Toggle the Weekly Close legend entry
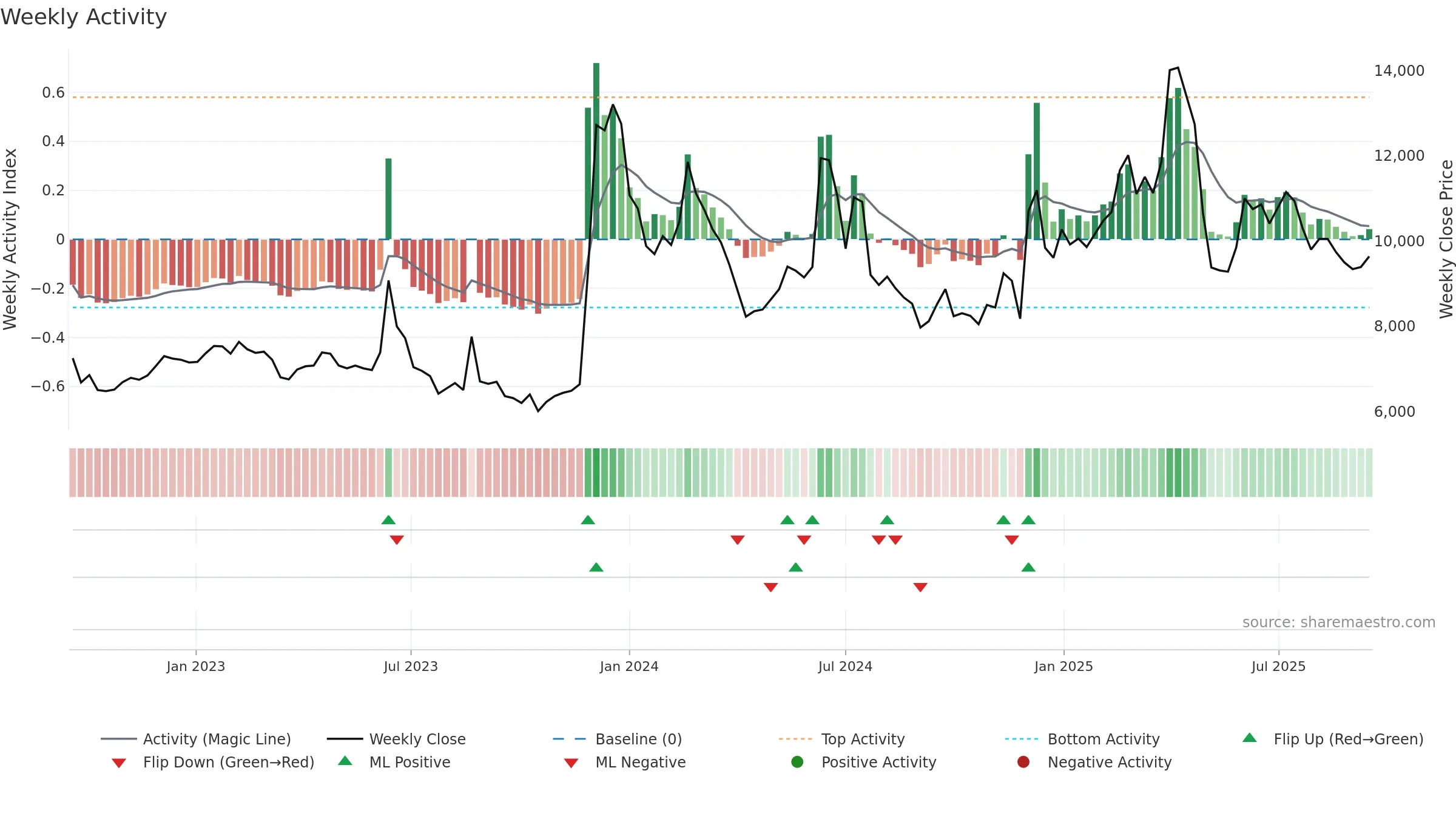This screenshot has height=819, width=1456. coord(396,739)
